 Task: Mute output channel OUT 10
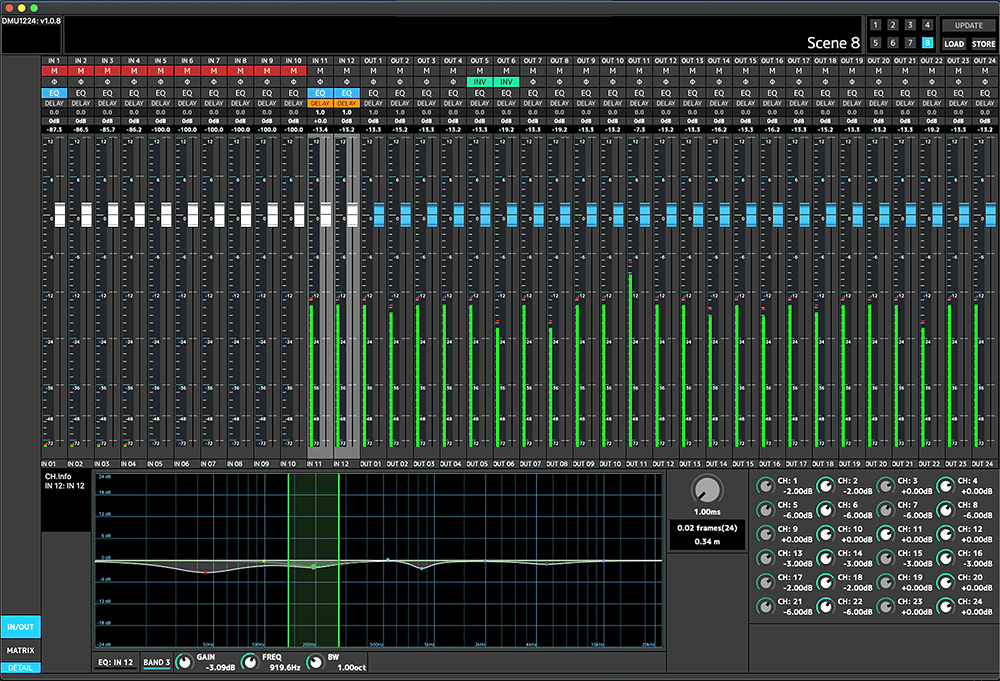click(x=612, y=71)
